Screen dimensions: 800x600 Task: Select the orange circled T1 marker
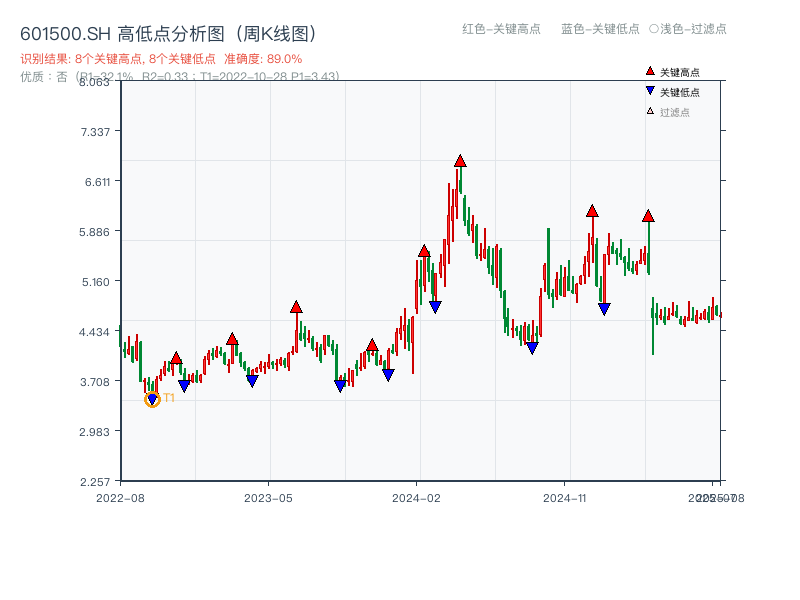click(153, 399)
